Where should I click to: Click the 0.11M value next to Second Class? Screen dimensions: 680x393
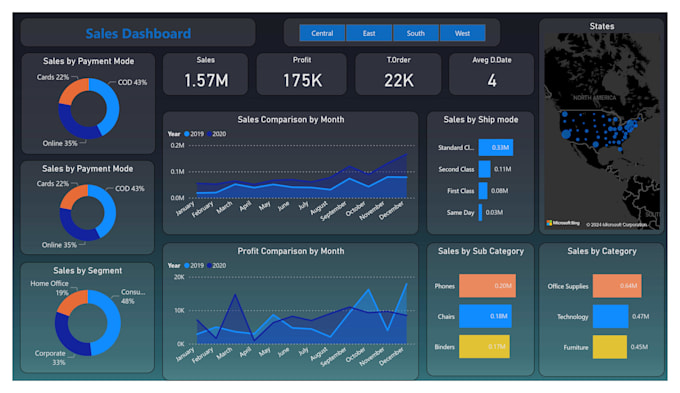(x=503, y=169)
